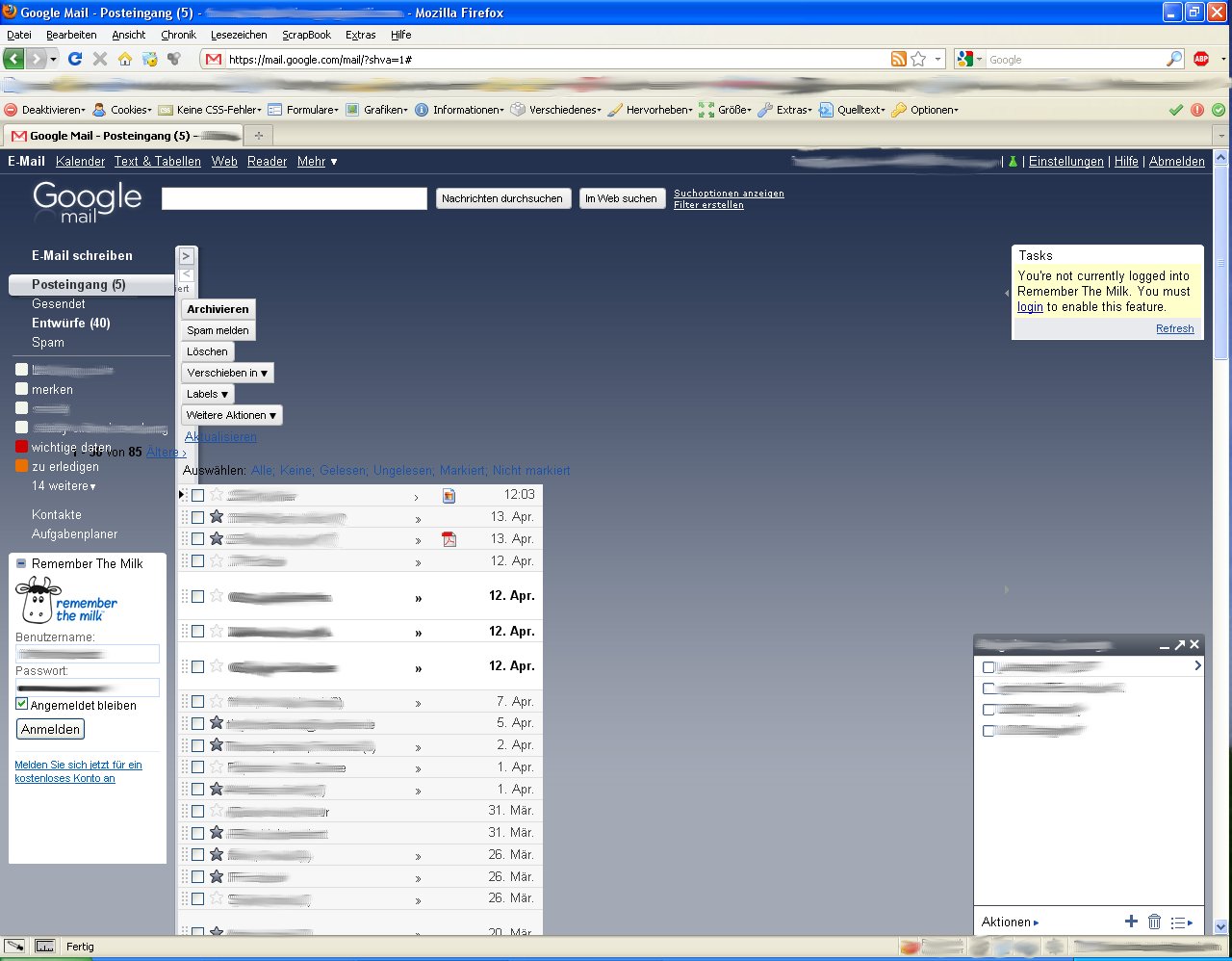This screenshot has width=1232, height=961.
Task: Click the green circled check icon
Action: [x=1219, y=110]
